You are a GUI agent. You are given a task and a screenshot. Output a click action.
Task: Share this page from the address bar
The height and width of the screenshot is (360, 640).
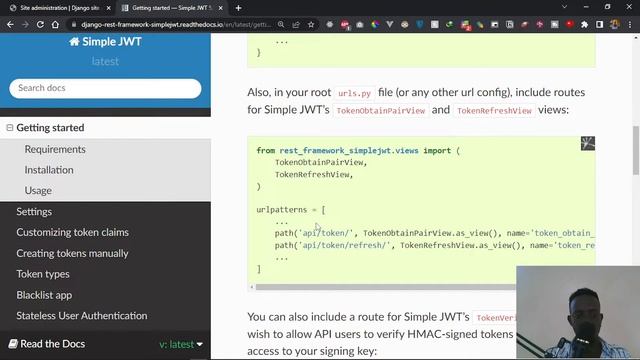click(296, 24)
